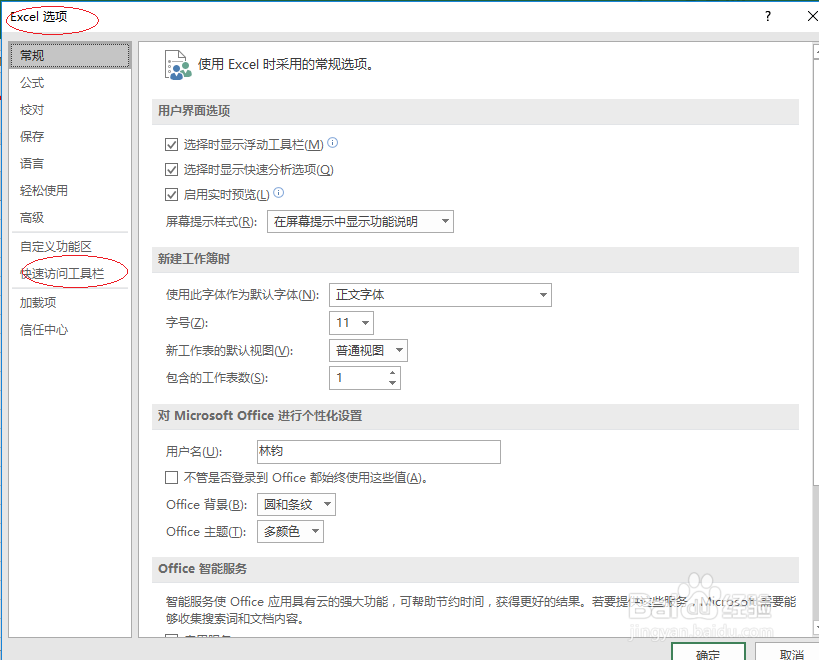Open the Office 主题 多颜色 dropdown
Image resolution: width=819 pixels, height=660 pixels.
click(x=290, y=532)
